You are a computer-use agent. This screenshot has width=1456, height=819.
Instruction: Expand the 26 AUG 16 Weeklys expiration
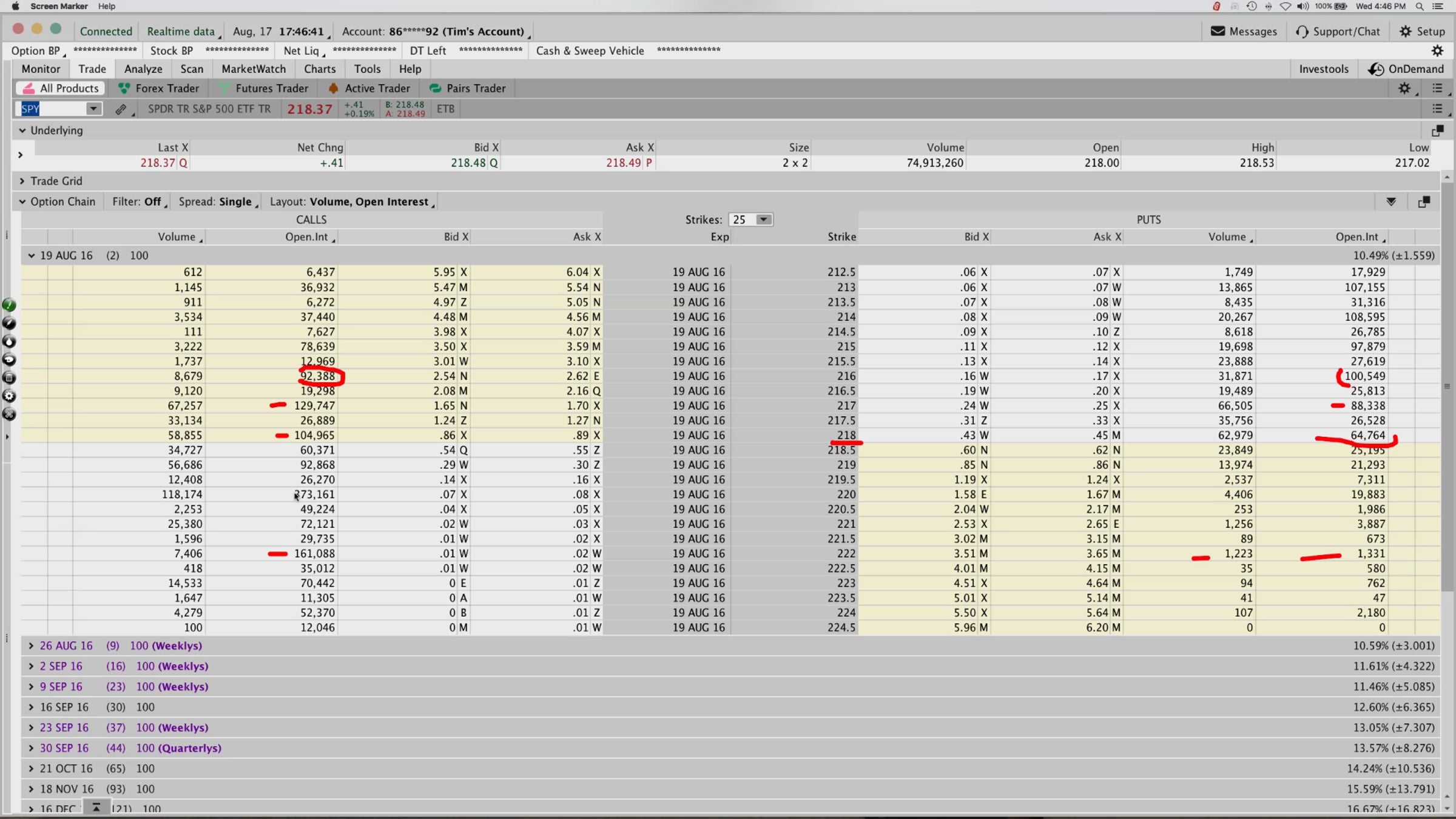[x=31, y=645]
